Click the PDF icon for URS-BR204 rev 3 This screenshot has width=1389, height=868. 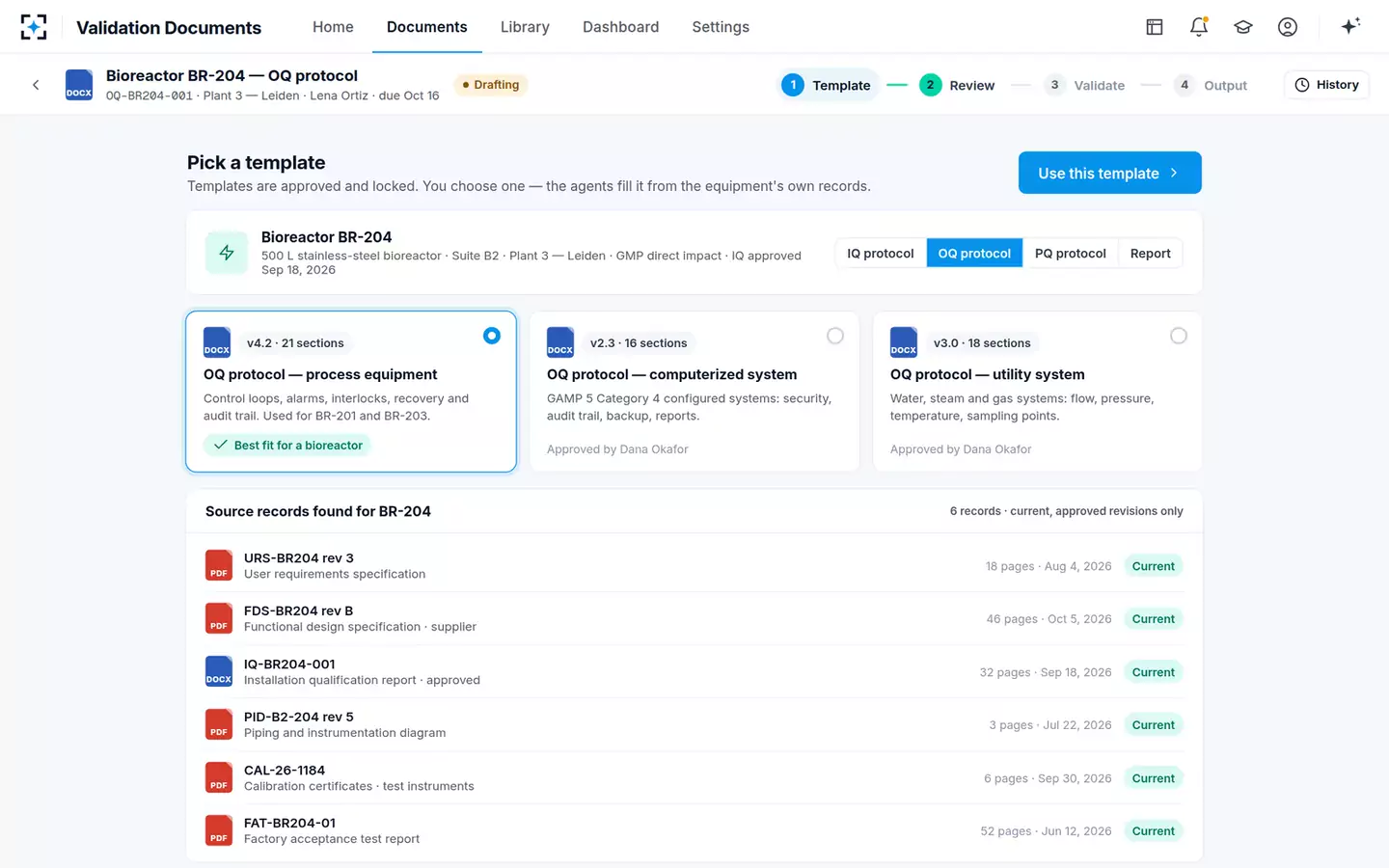click(219, 565)
